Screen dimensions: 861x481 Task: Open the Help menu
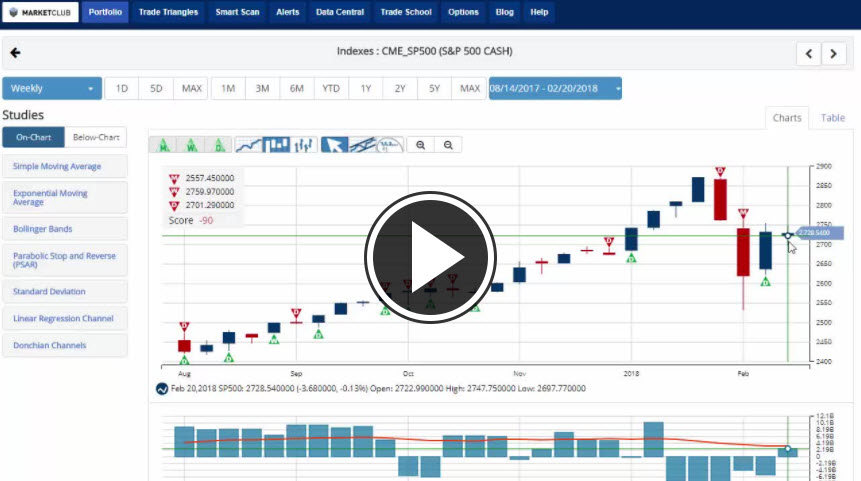[539, 12]
